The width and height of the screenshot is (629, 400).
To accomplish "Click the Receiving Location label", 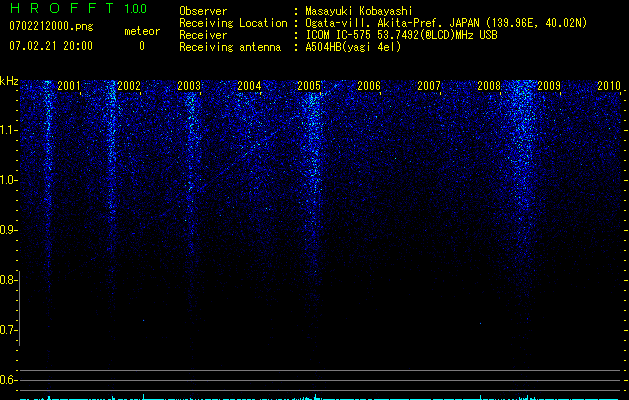I will (x=233, y=23).
